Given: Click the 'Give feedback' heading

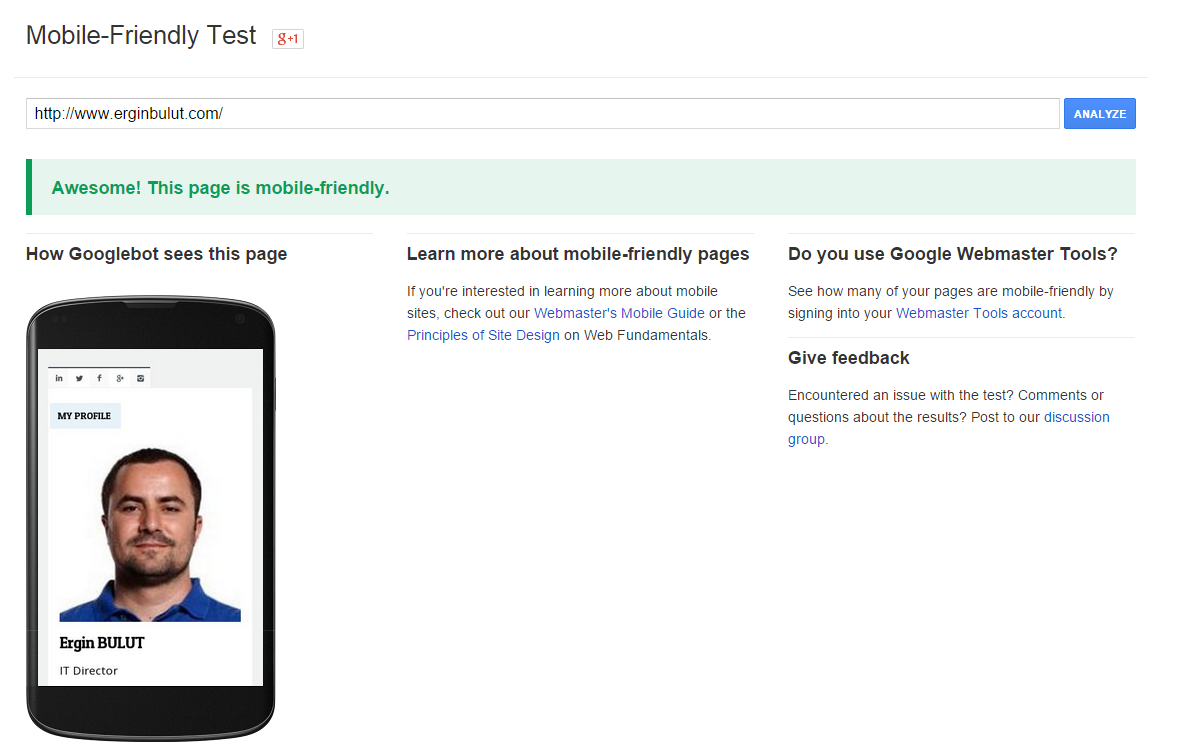Looking at the screenshot, I should pos(848,358).
